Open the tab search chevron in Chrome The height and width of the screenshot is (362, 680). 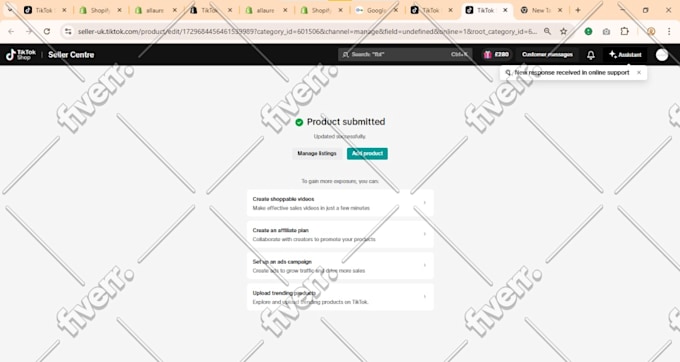pos(10,10)
